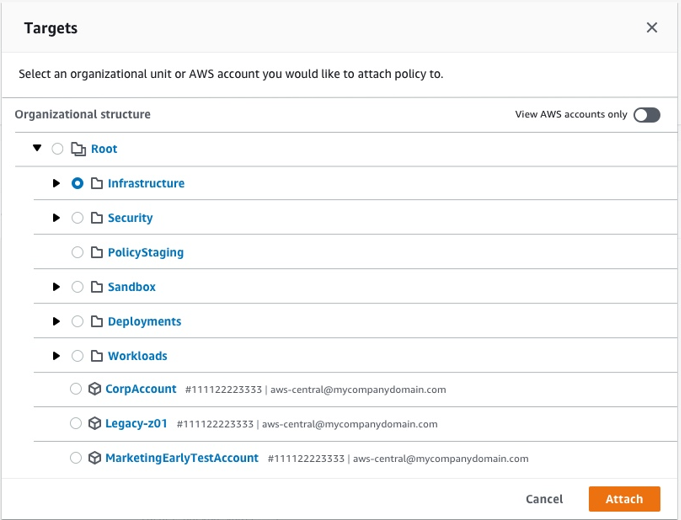Select the Legacy-z01 radio button
This screenshot has width=681, height=520.
click(76, 423)
